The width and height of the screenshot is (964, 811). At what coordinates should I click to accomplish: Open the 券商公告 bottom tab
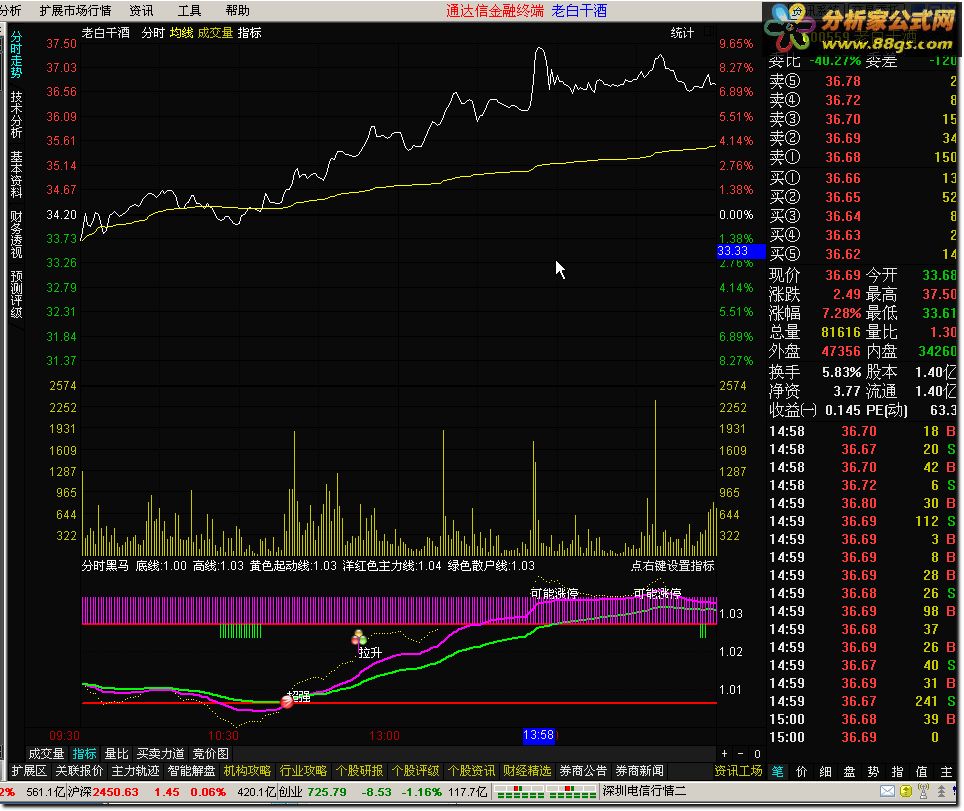coord(583,771)
